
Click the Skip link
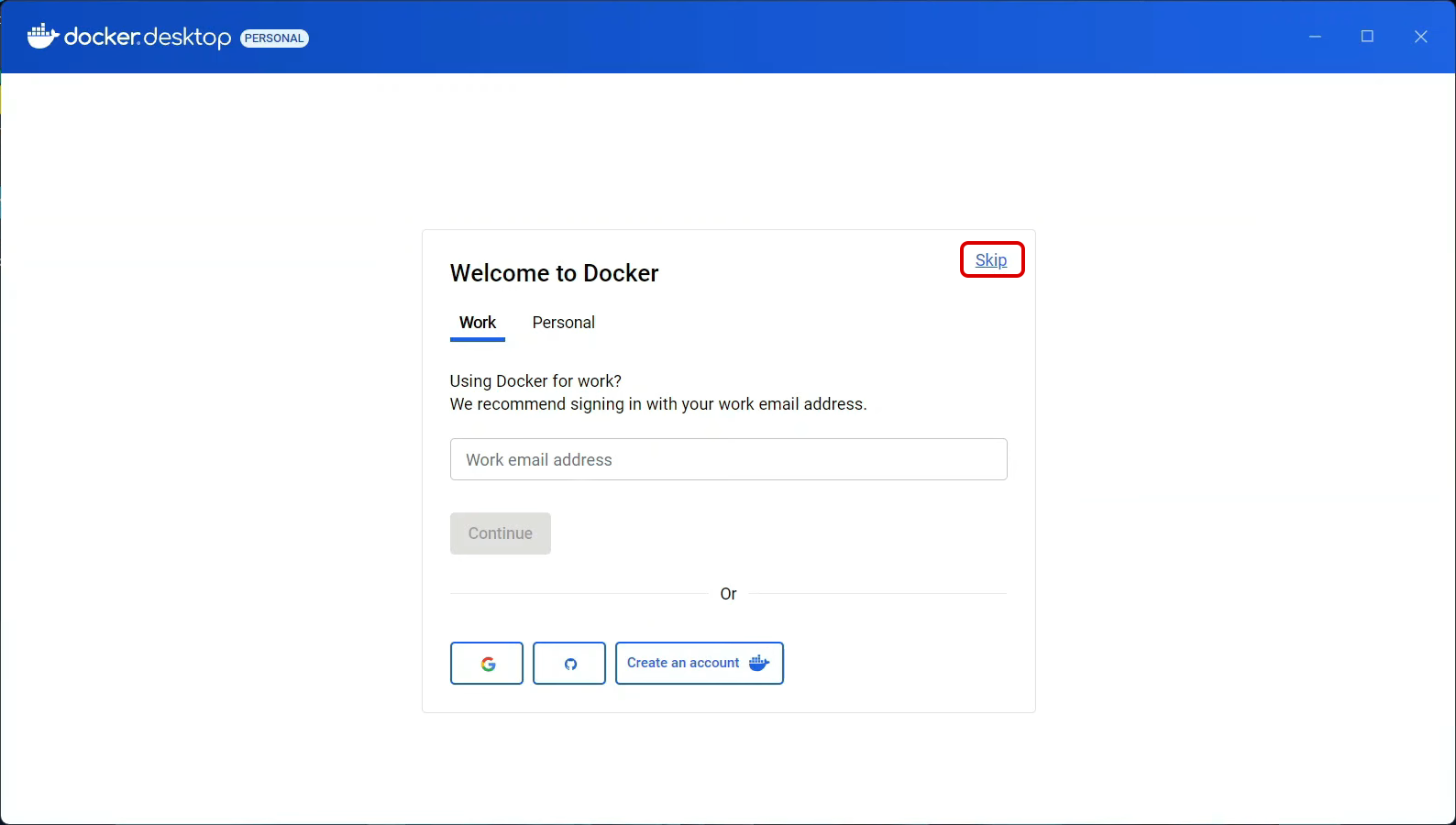pyautogui.click(x=991, y=259)
